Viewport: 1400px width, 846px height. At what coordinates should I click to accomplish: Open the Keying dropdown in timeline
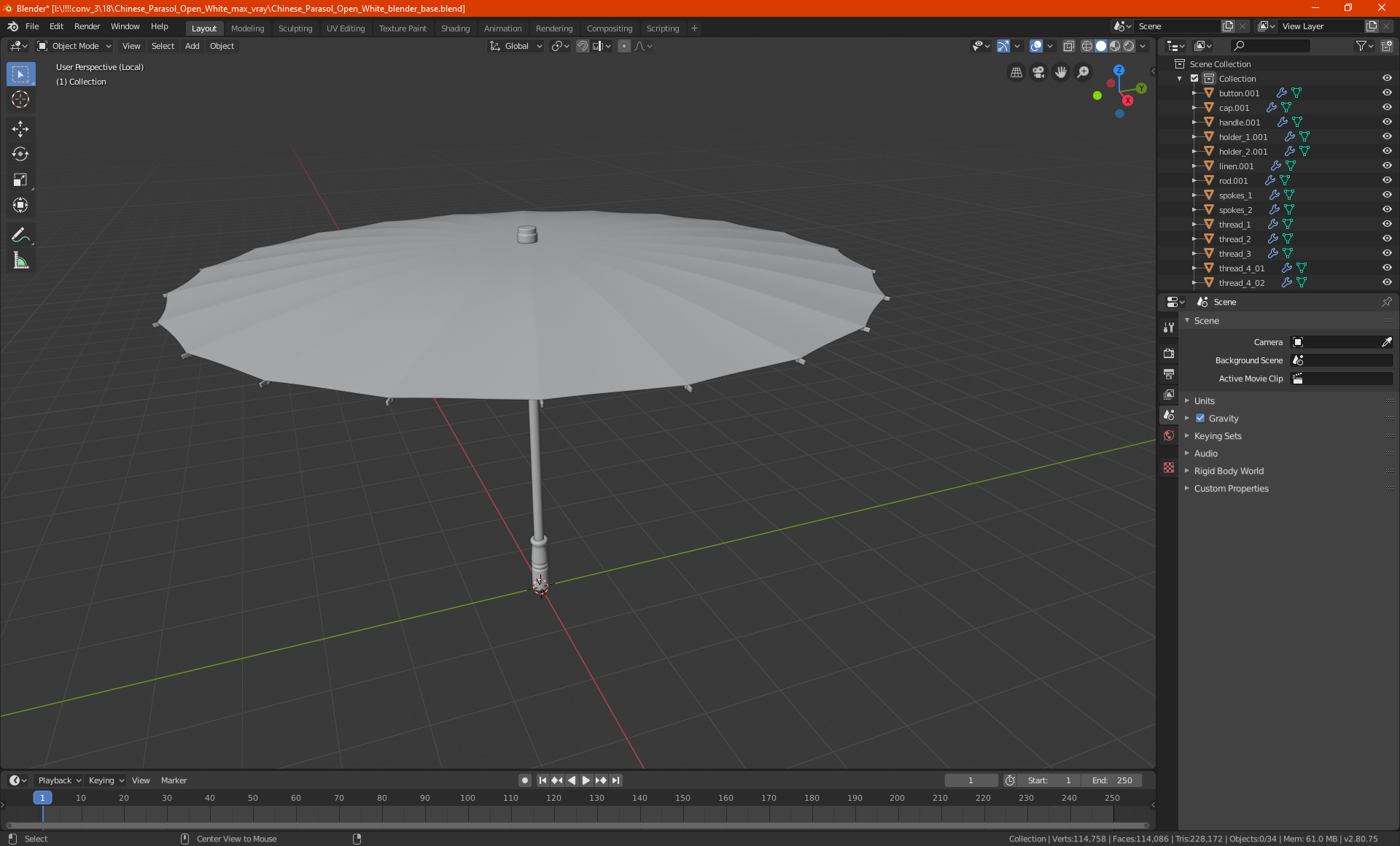click(106, 780)
